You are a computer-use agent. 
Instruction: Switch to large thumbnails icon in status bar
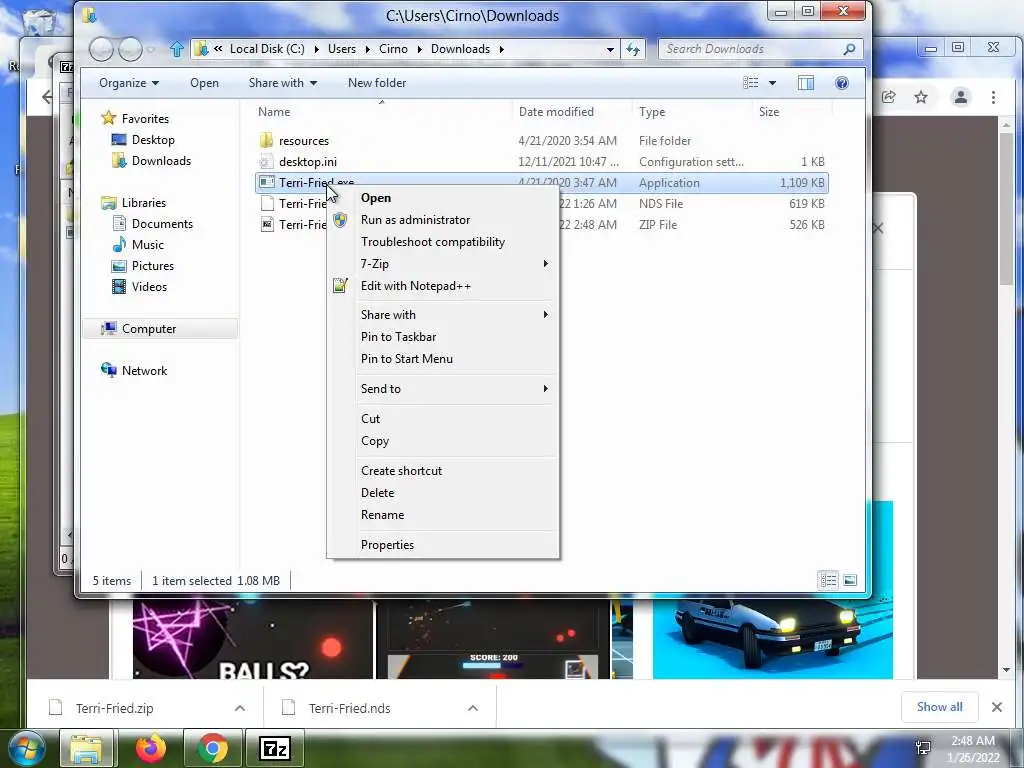(x=850, y=580)
